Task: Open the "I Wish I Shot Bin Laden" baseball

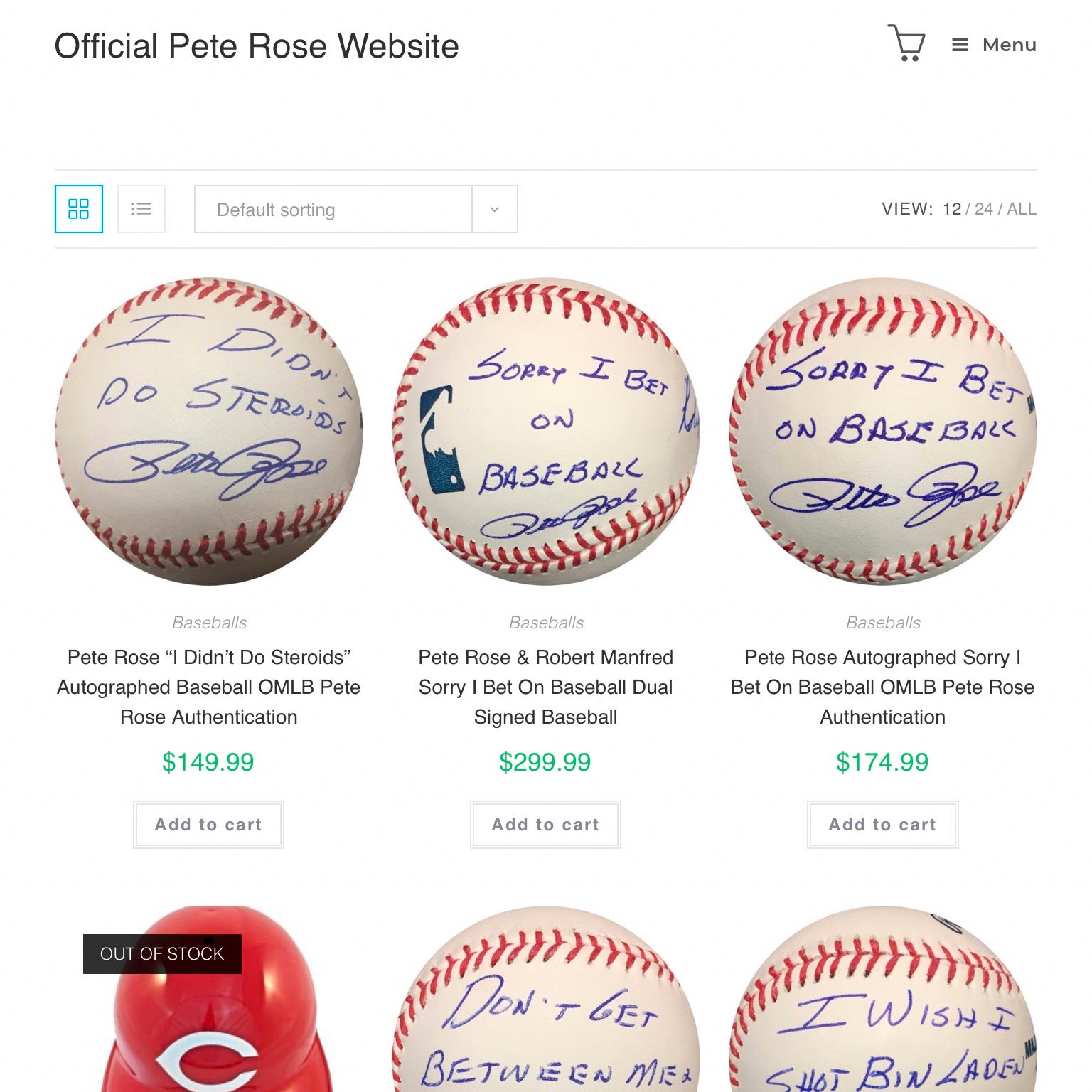Action: click(x=882, y=999)
